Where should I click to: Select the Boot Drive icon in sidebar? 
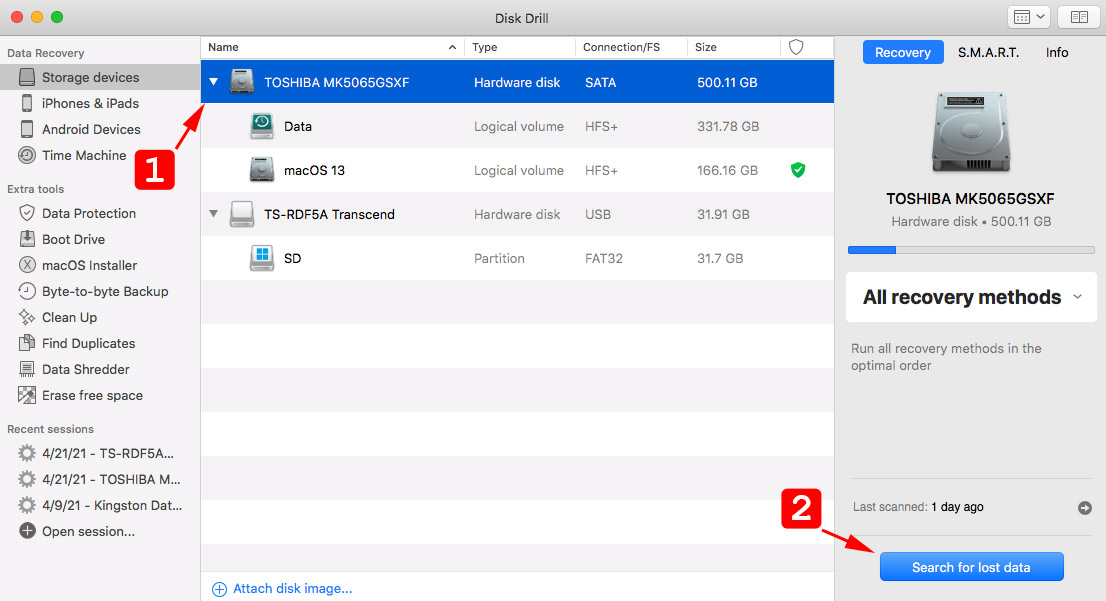click(x=27, y=239)
